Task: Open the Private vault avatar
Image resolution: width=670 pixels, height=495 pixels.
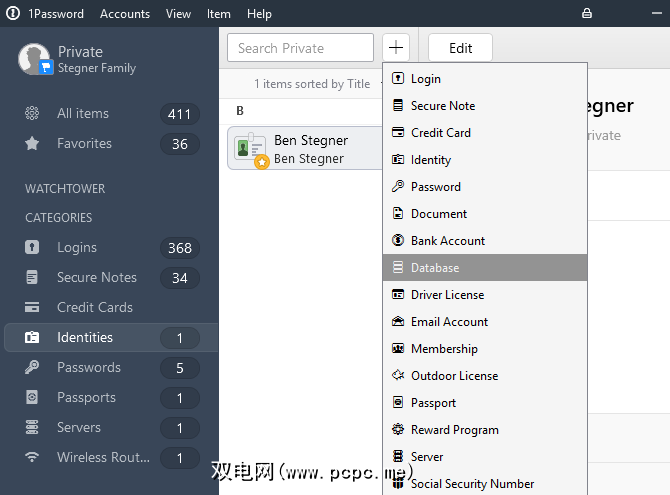Action: (35, 59)
